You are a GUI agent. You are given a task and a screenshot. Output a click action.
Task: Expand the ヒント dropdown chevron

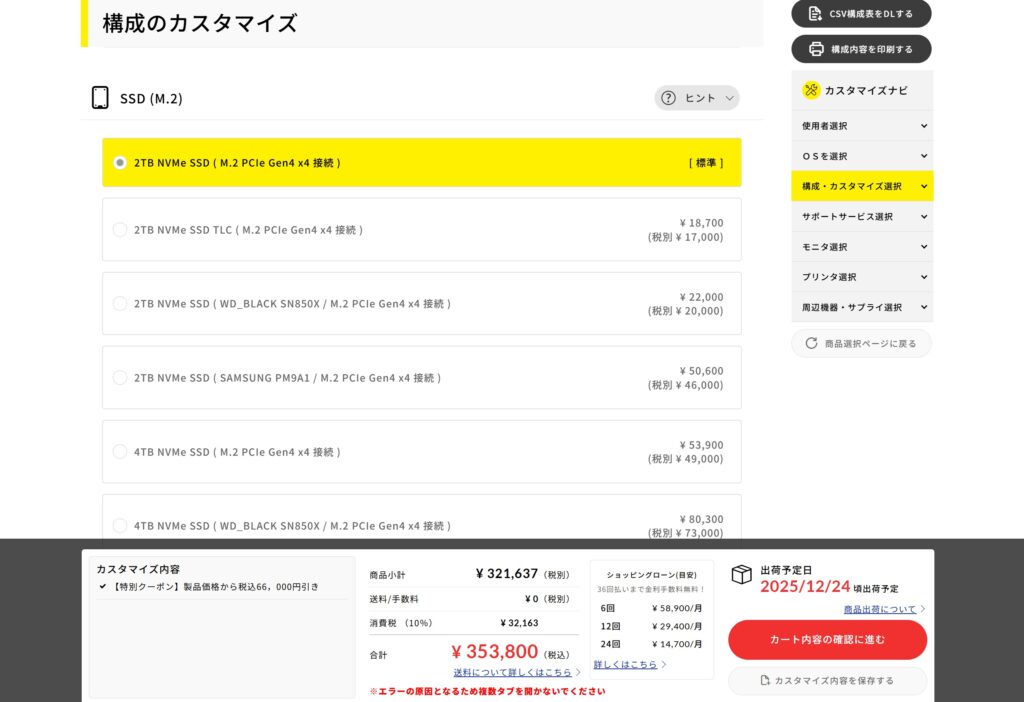[x=729, y=98]
